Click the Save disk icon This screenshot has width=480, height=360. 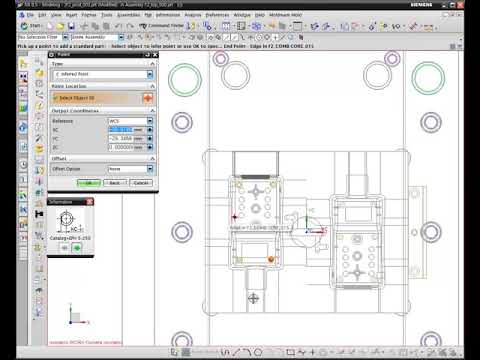point(71,26)
